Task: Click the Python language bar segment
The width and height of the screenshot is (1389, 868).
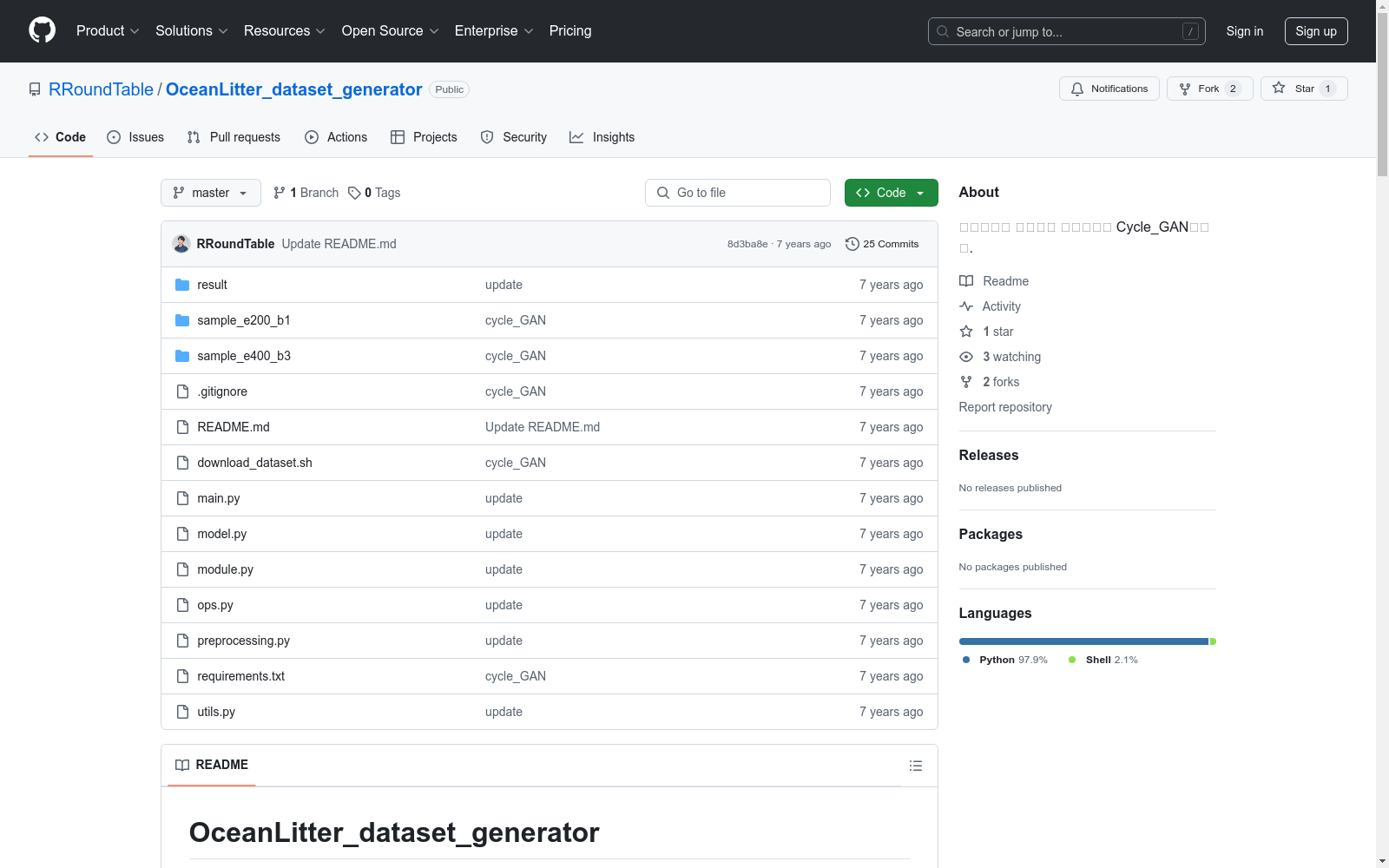Action: 1083,641
